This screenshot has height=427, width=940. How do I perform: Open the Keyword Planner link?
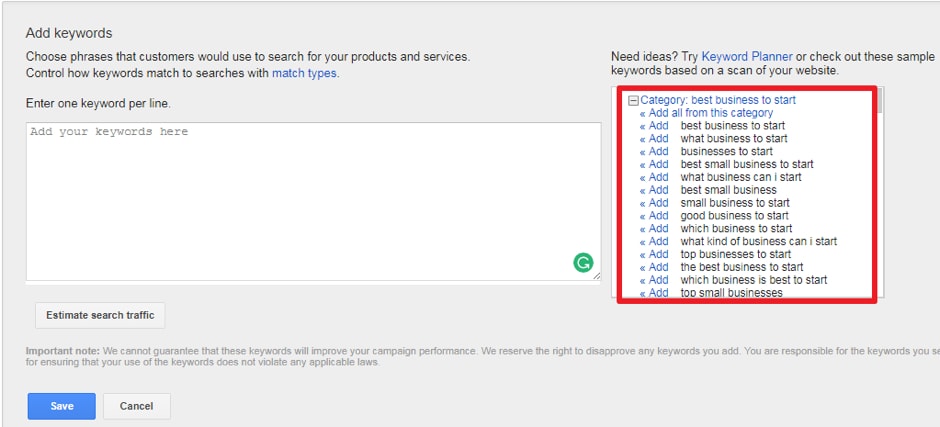point(747,57)
